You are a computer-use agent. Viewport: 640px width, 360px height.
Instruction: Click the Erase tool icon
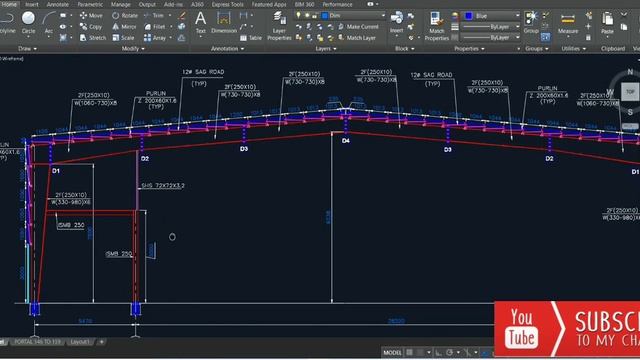point(182,16)
